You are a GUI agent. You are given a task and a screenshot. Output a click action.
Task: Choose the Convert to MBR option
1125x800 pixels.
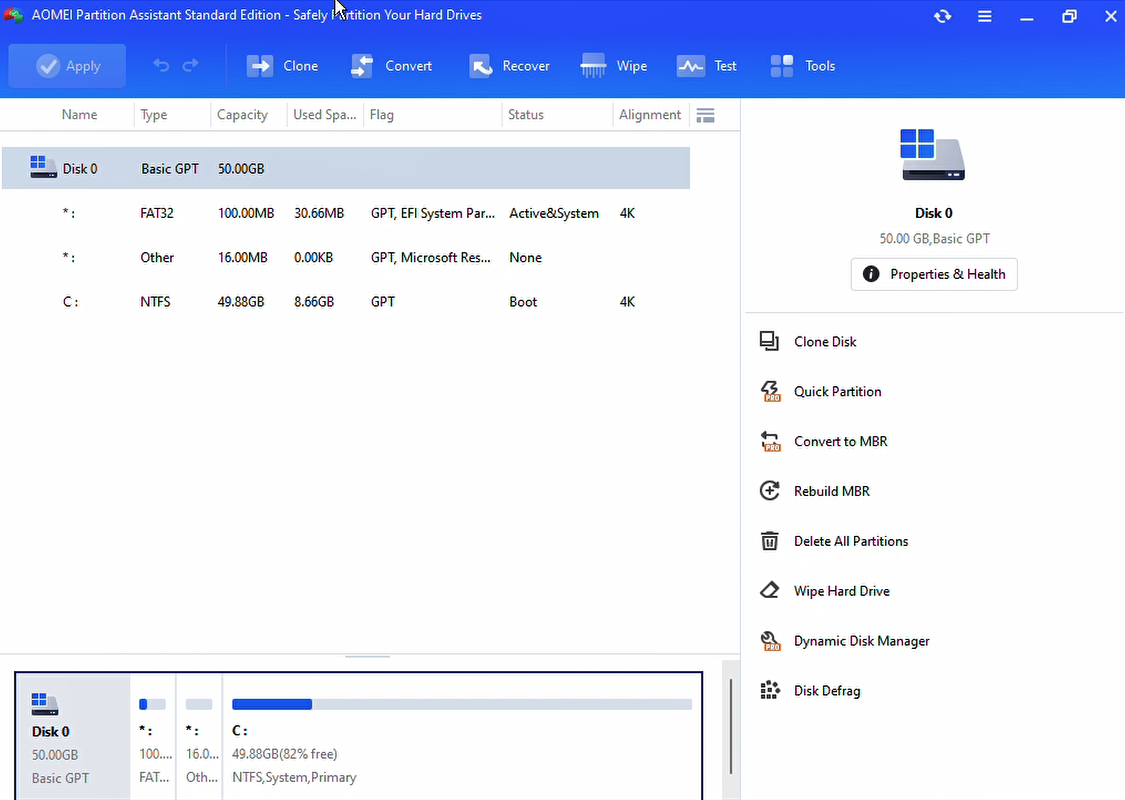point(840,441)
